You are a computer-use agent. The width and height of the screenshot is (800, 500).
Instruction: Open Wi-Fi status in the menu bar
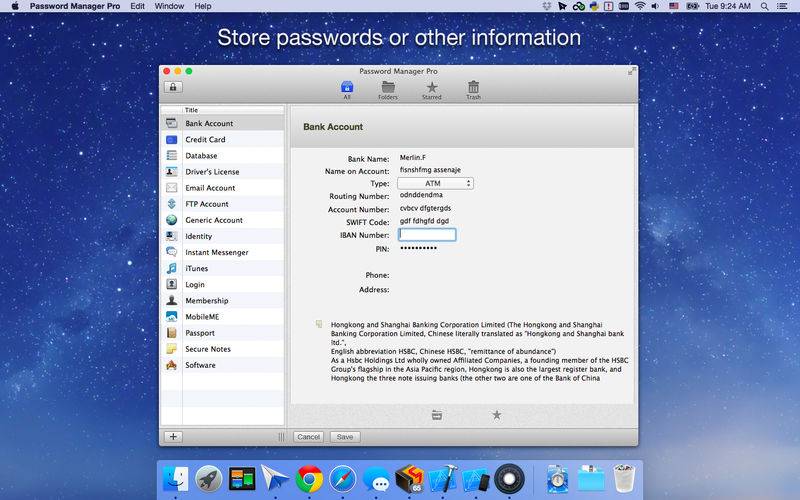click(640, 6)
